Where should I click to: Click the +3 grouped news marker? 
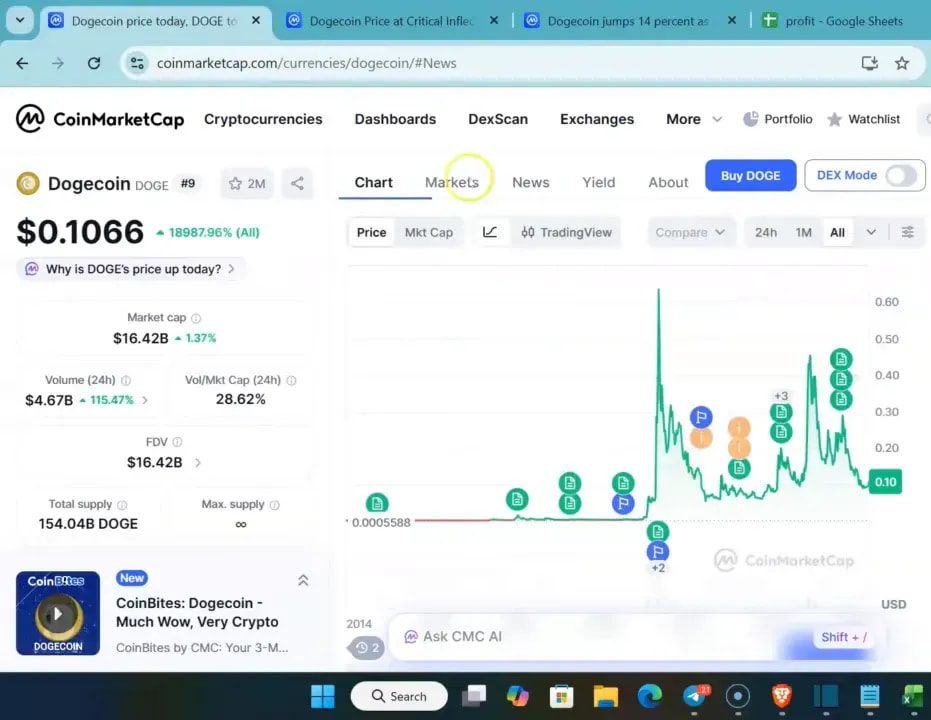pos(781,396)
